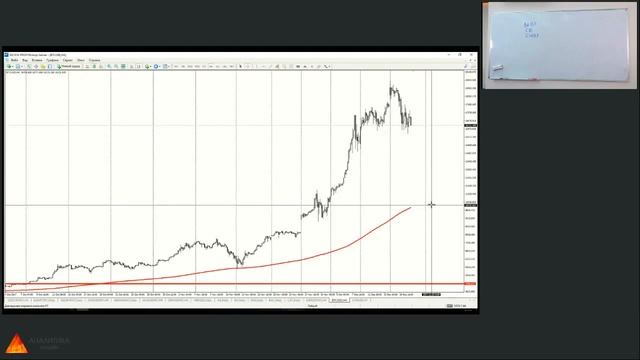
Task: Click the New Chart toolbar icon
Action: pos(9,66)
